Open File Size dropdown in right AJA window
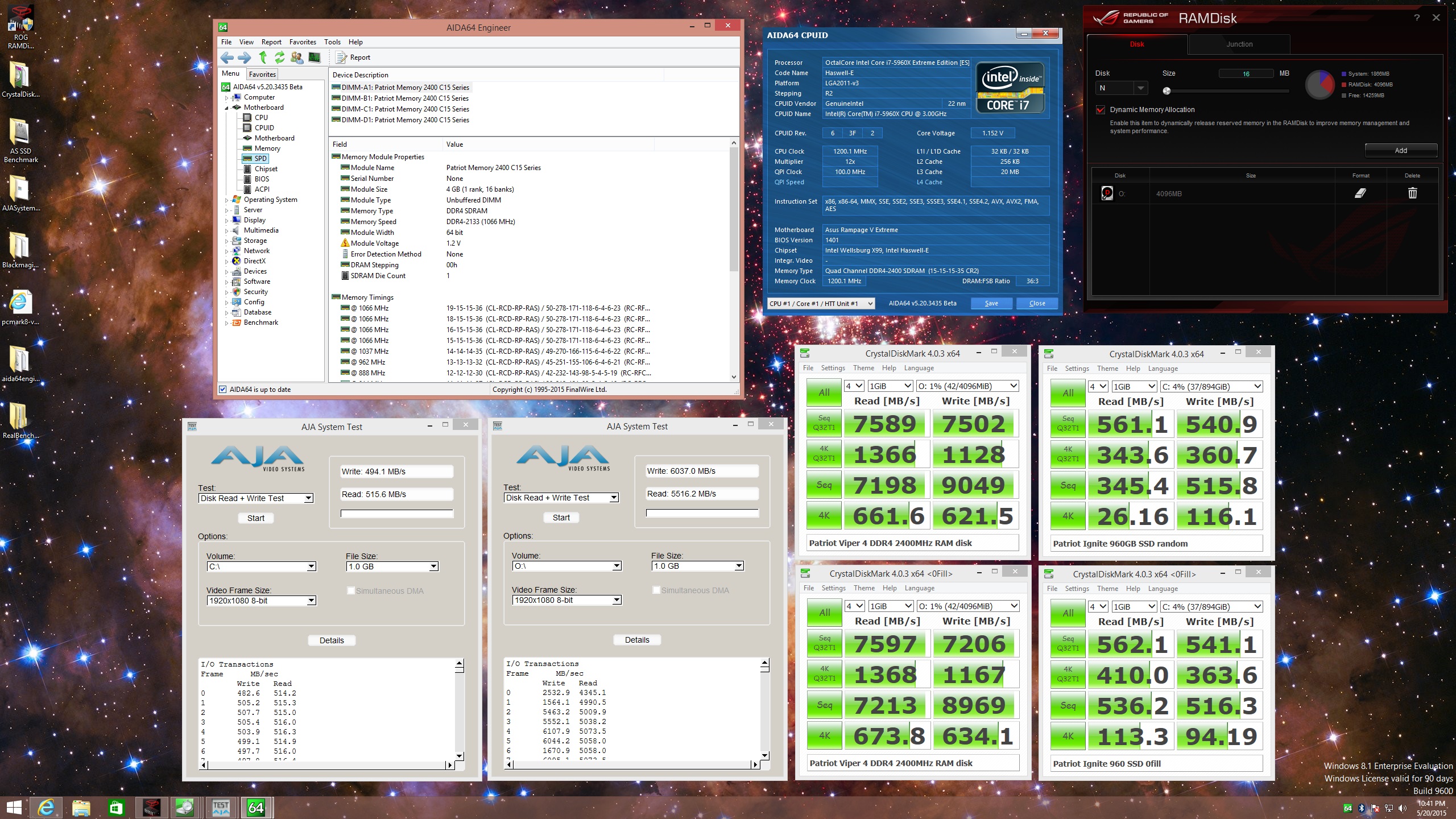 pyautogui.click(x=697, y=566)
